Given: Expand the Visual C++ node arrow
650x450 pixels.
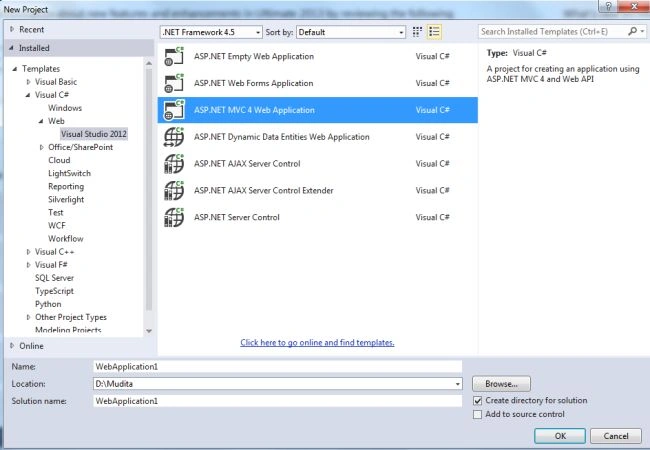Looking at the screenshot, I should coord(28,252).
